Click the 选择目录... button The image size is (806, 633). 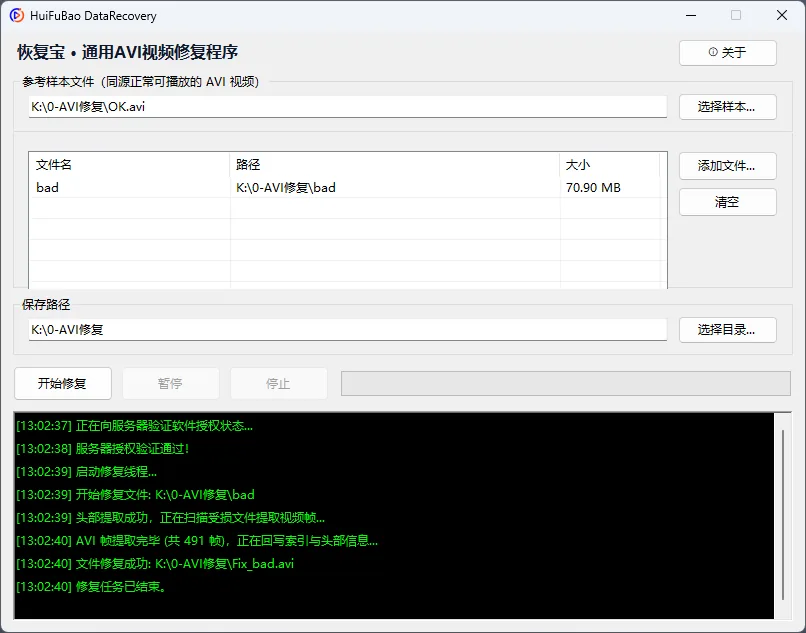click(x=727, y=330)
